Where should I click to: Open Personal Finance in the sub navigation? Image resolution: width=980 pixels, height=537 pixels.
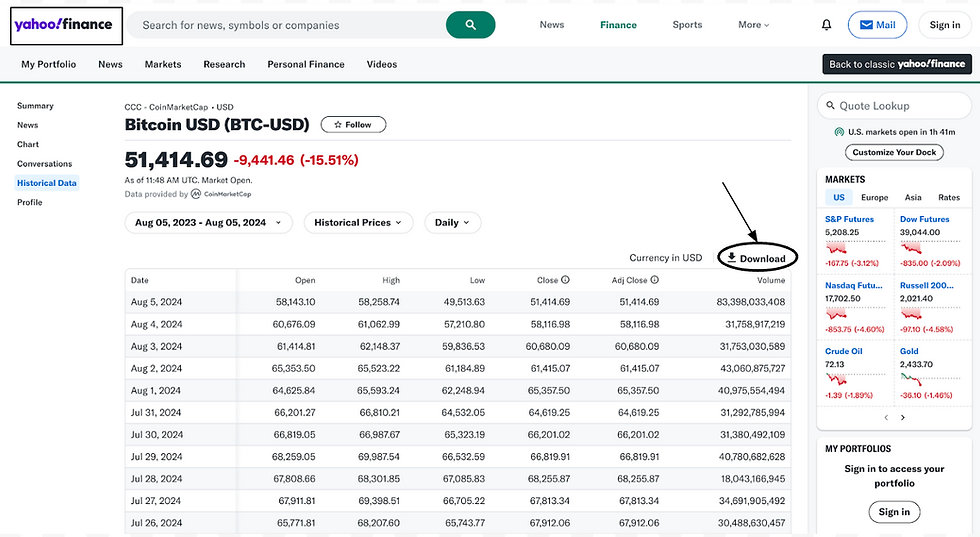click(306, 64)
